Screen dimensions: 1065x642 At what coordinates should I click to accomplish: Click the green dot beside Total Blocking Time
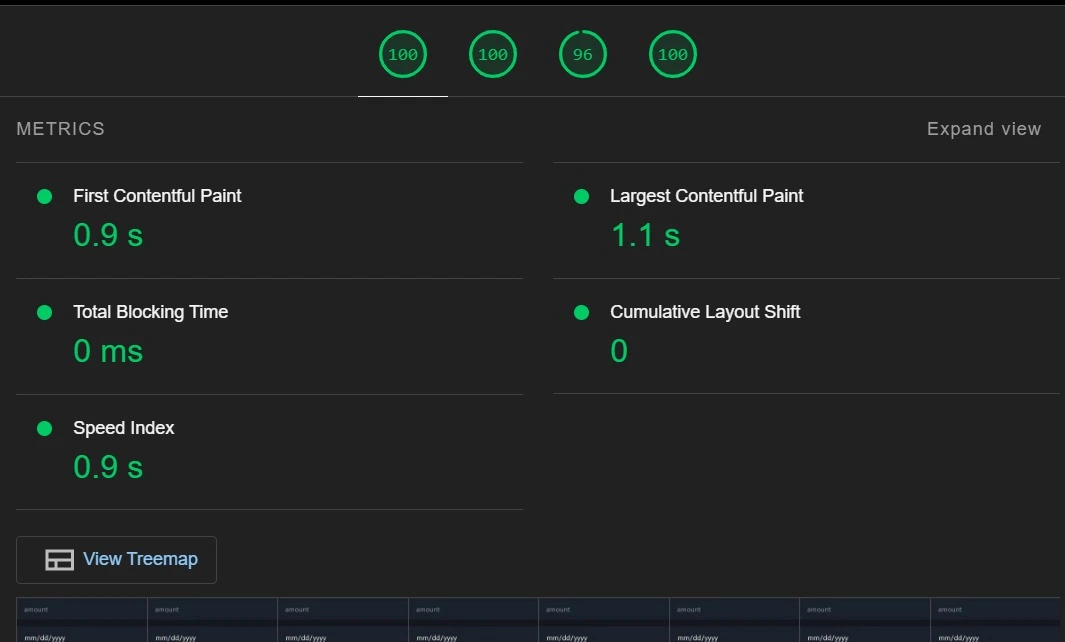pyautogui.click(x=45, y=313)
